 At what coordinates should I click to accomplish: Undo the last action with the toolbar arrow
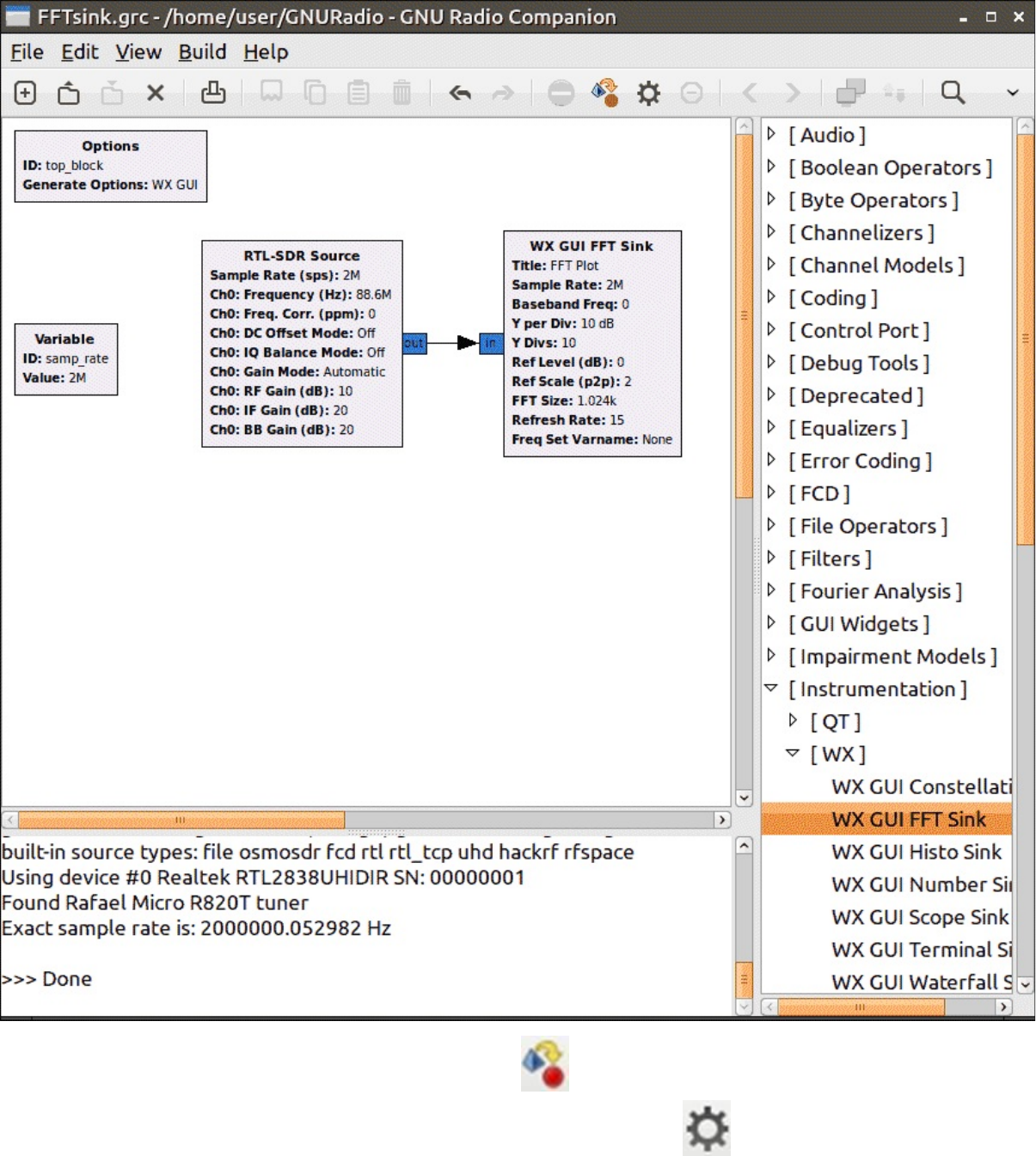pyautogui.click(x=460, y=92)
